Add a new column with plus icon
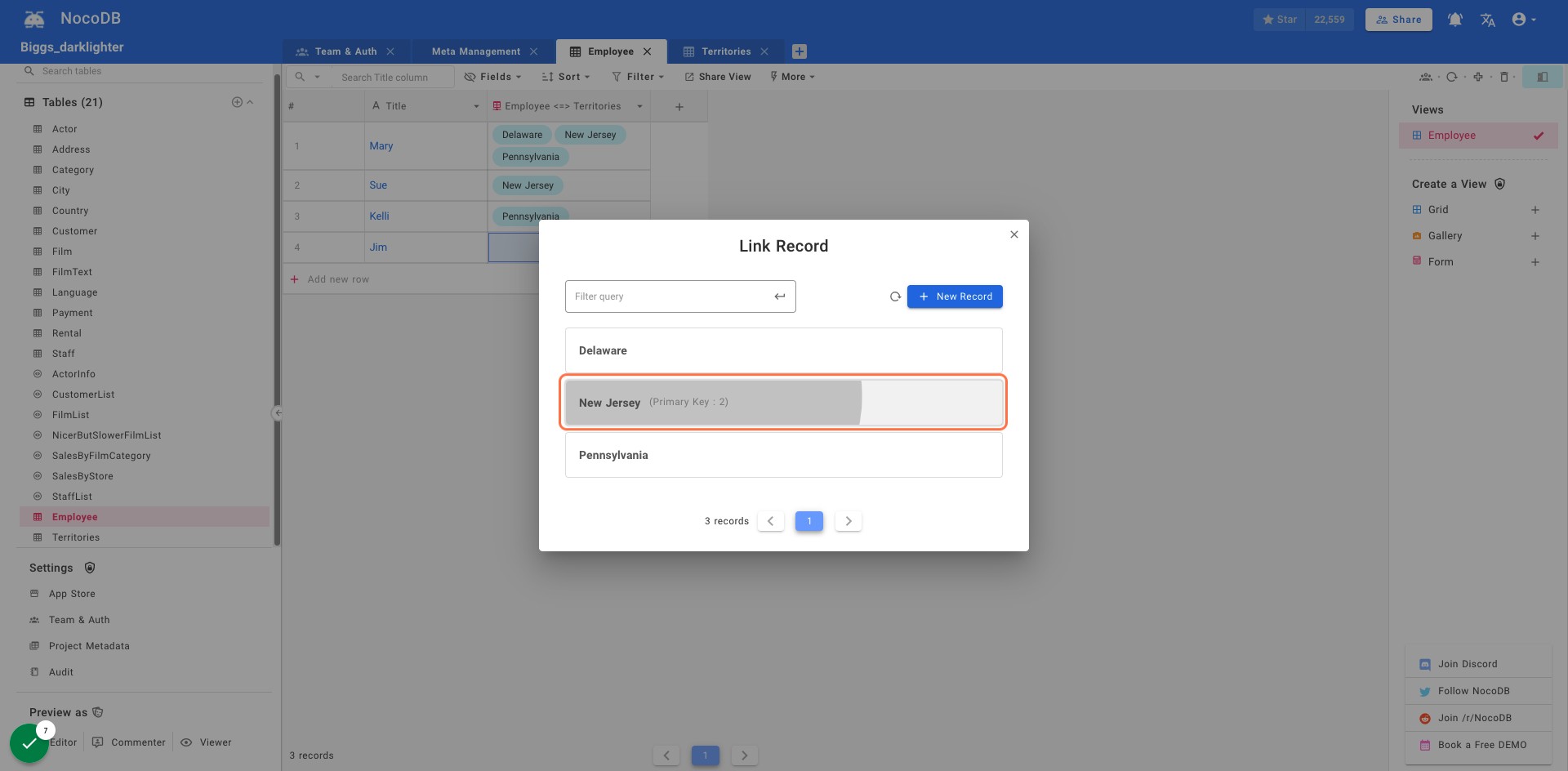Viewport: 1568px width, 771px height. click(x=679, y=107)
